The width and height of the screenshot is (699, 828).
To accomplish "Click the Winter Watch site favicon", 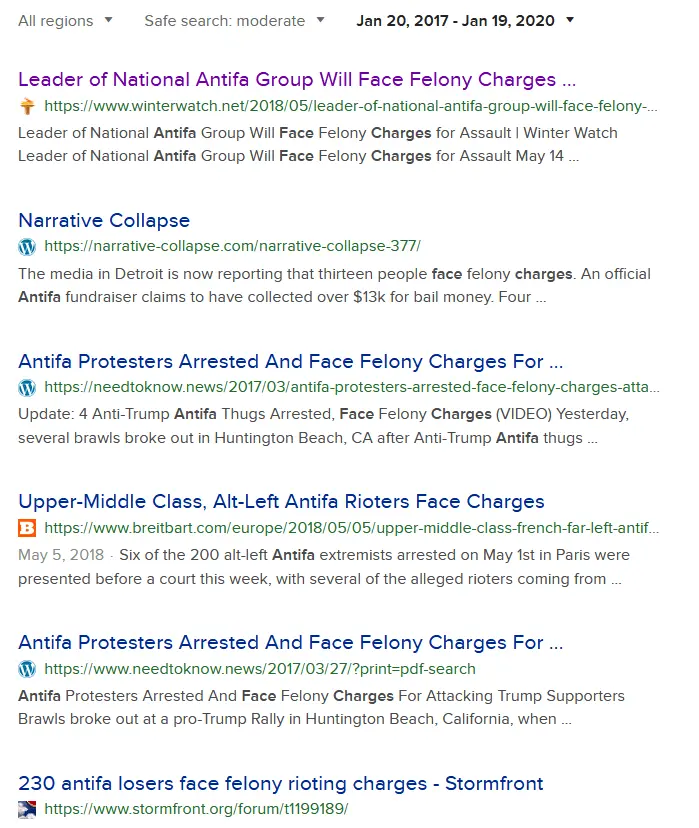I will coord(27,106).
